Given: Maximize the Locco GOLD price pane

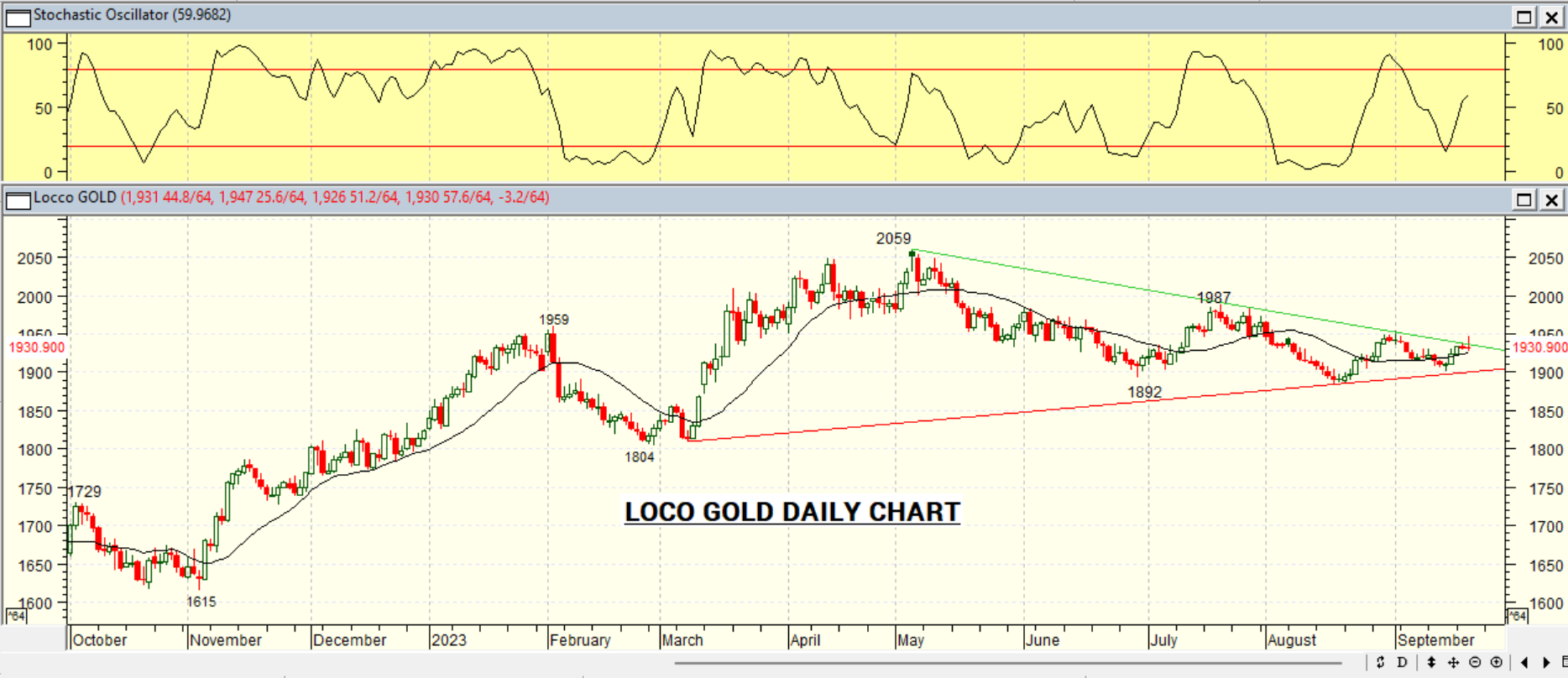Looking at the screenshot, I should tap(1524, 200).
